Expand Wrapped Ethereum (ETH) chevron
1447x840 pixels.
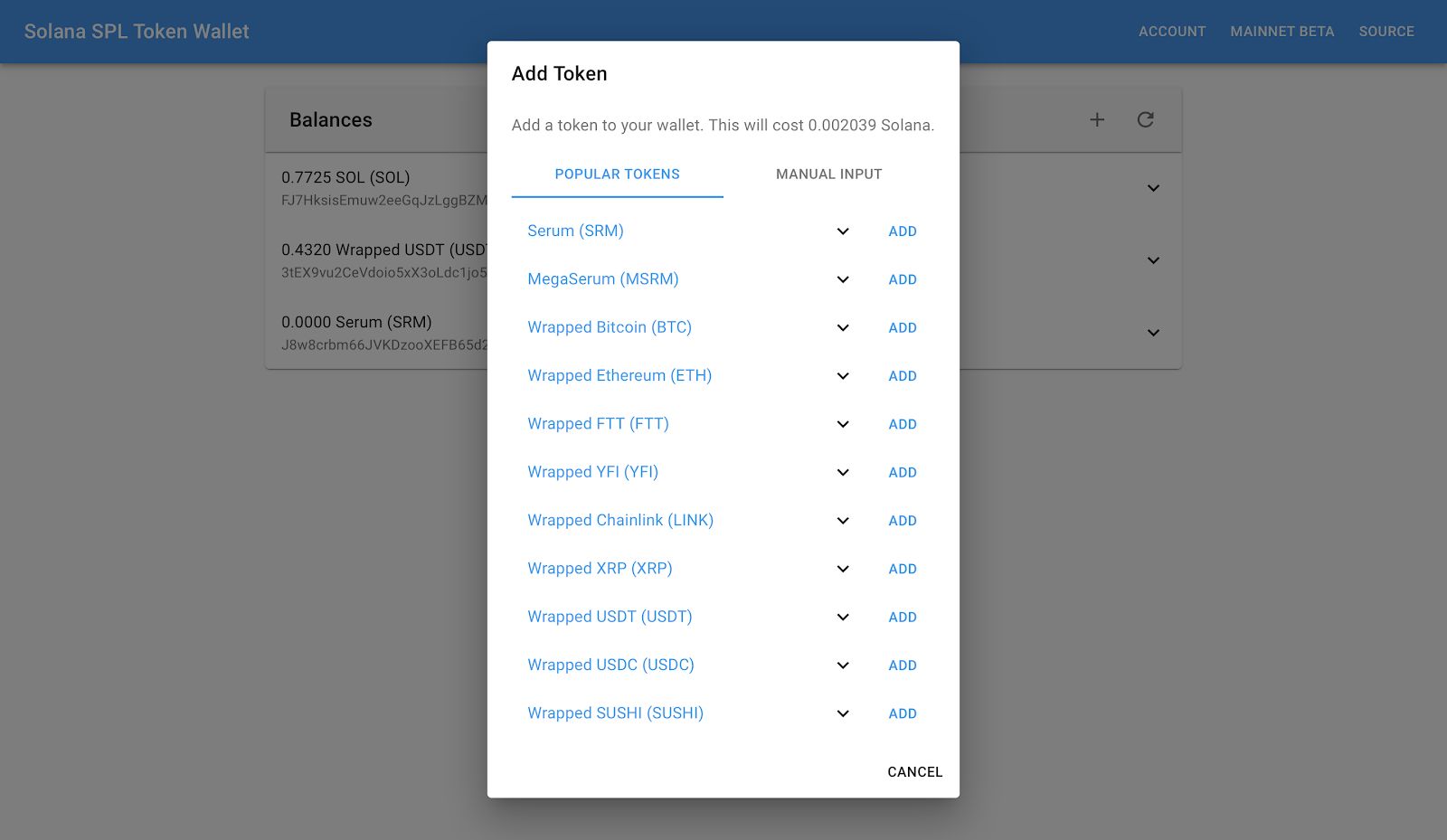(x=843, y=376)
